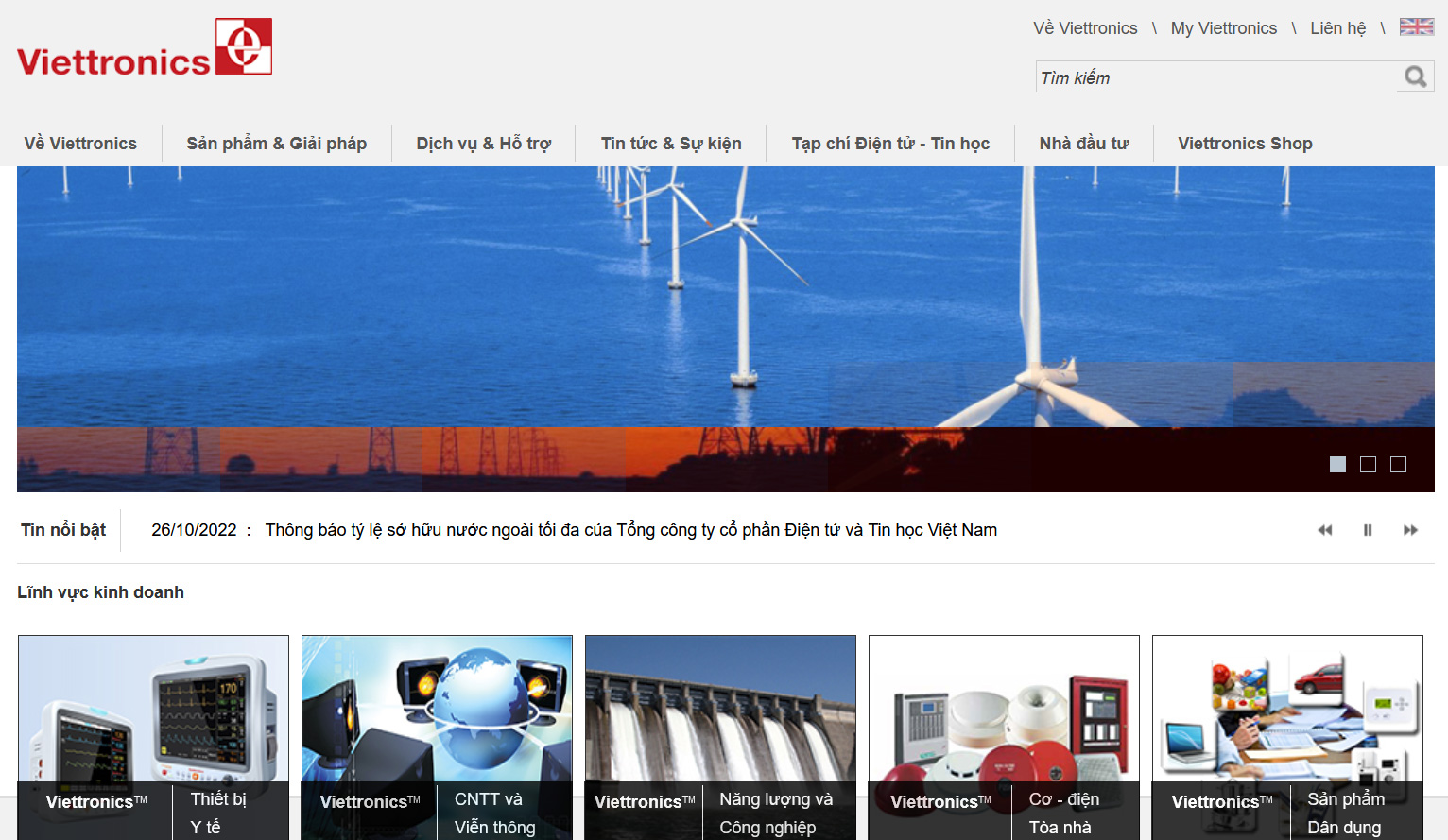This screenshot has width=1448, height=840.
Task: Click the Viettronics logo
Action: coord(145,47)
